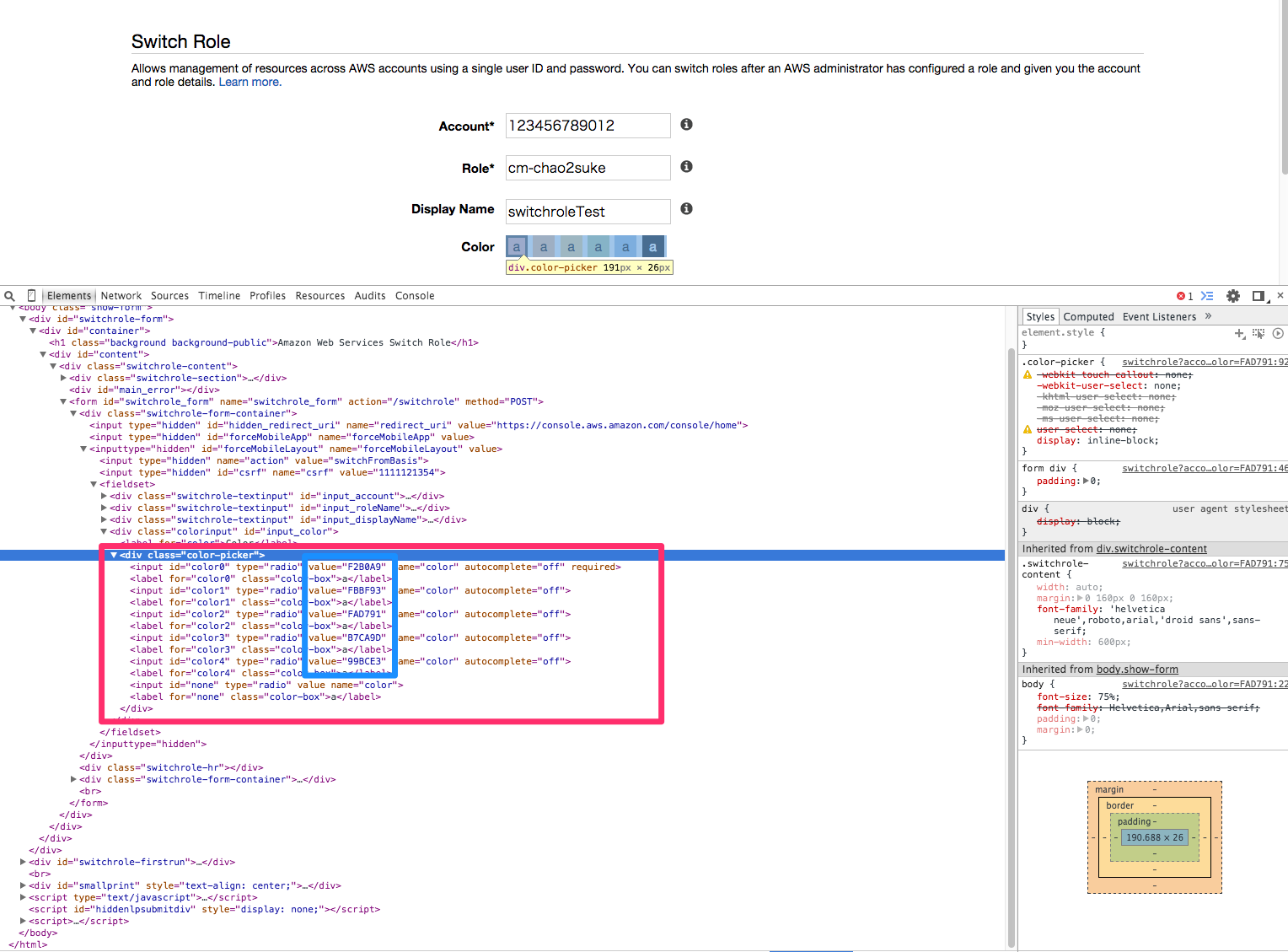The image size is (1288, 952).
Task: Collapse the div id switchrole-form node
Action: point(23,320)
